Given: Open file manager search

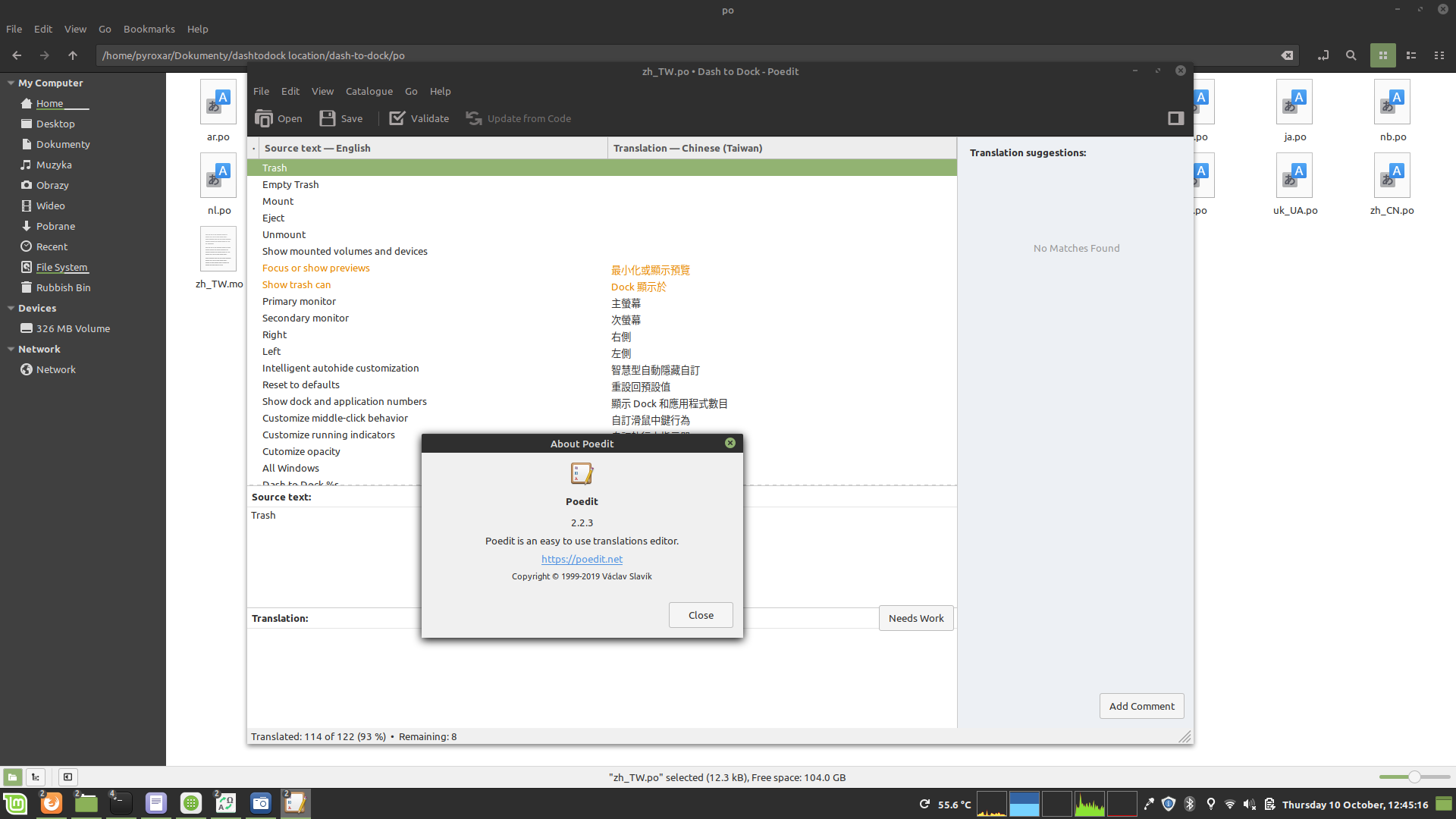Looking at the screenshot, I should point(1351,55).
